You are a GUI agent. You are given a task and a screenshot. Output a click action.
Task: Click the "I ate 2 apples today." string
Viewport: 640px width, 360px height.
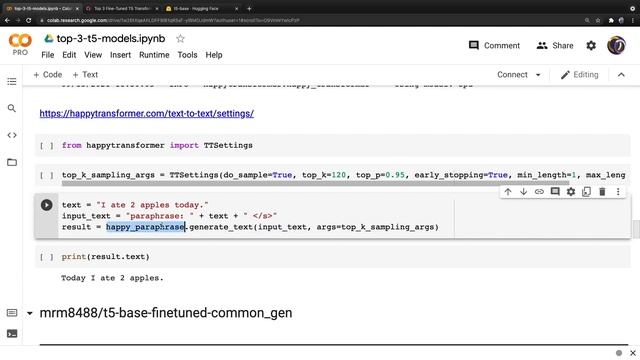[x=152, y=205]
